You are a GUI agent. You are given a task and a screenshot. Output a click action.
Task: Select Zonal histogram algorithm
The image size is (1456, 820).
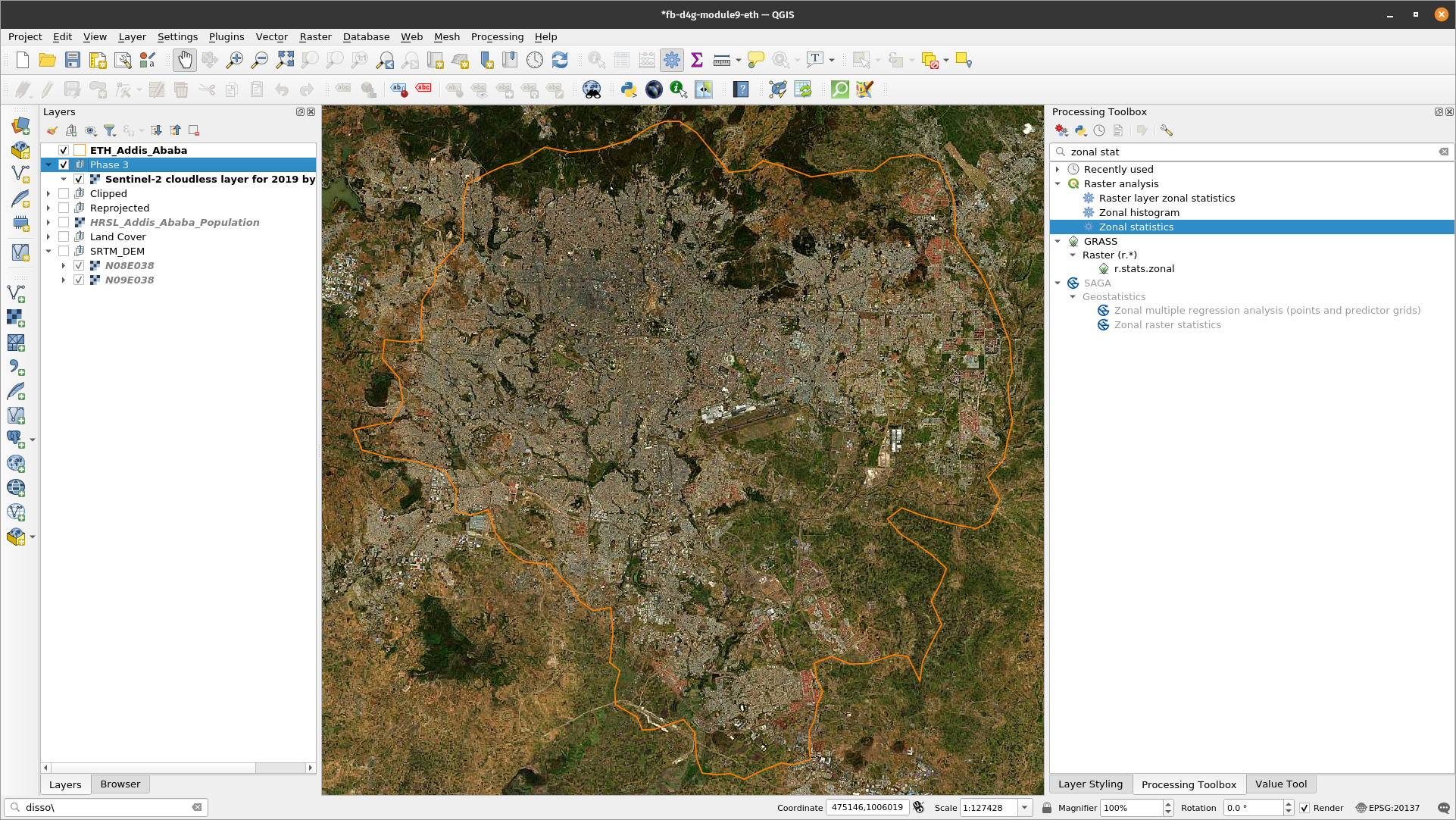[1139, 212]
